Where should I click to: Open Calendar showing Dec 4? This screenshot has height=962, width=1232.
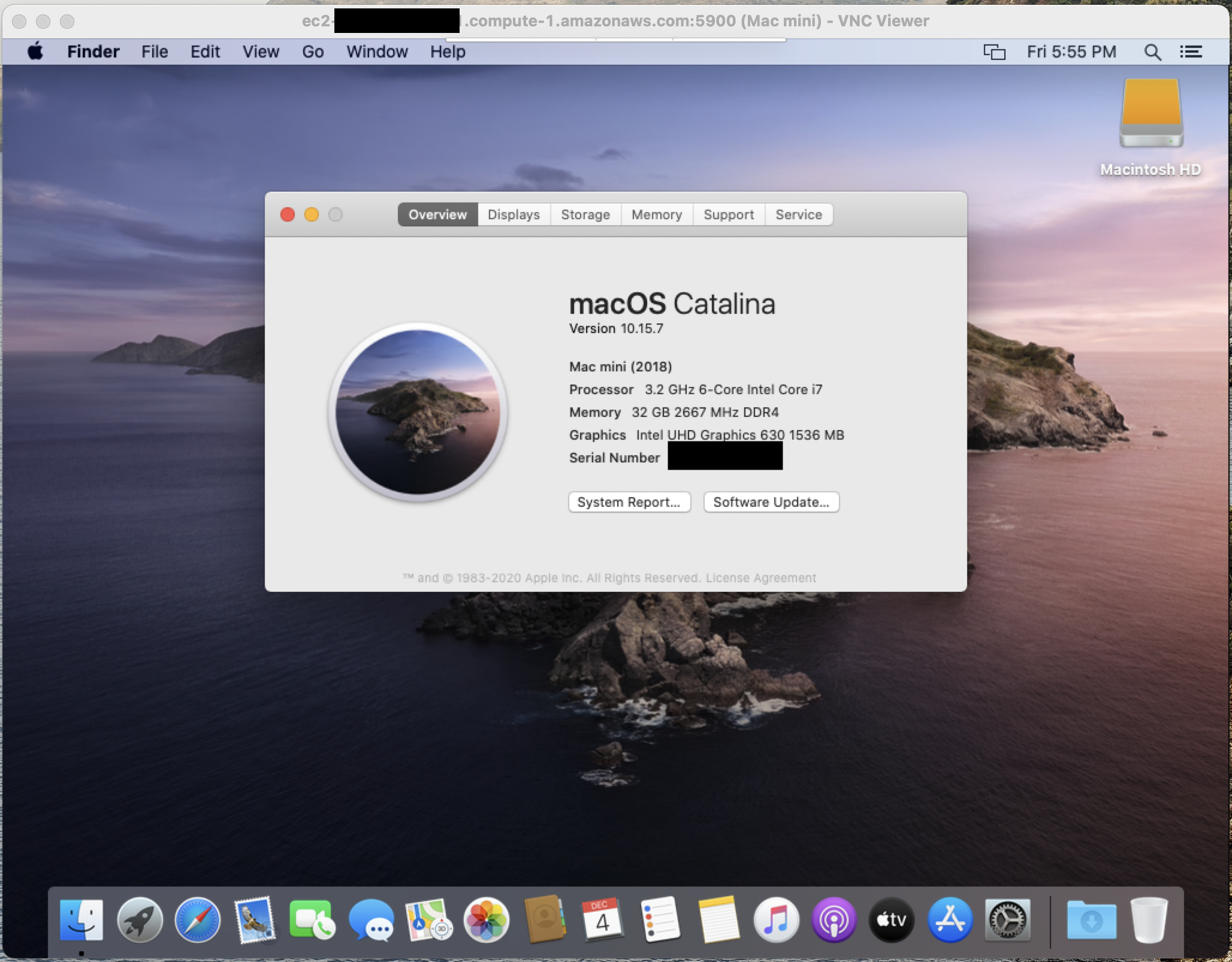[602, 920]
